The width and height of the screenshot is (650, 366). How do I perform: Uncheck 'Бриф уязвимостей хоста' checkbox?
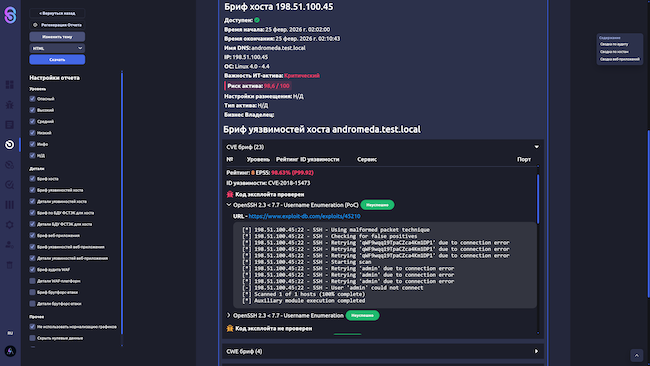(32, 190)
